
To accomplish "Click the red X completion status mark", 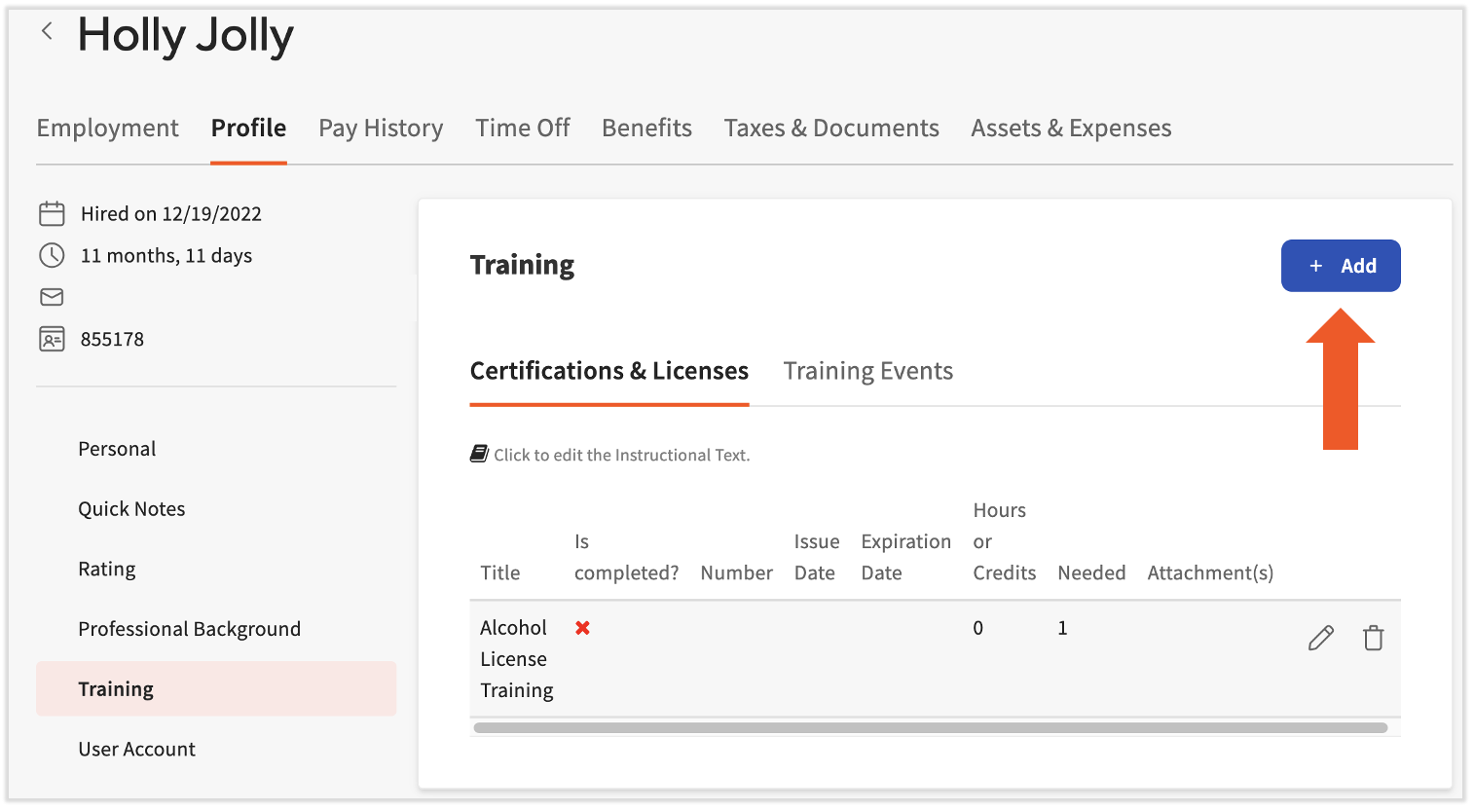I will click(x=582, y=628).
